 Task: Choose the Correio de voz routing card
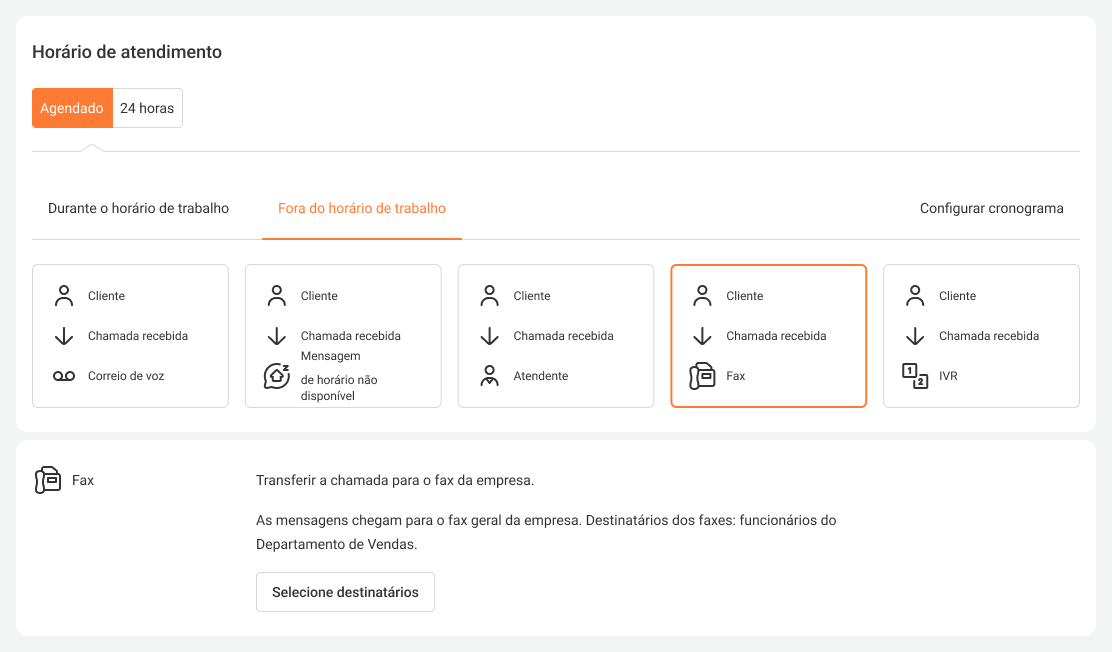coord(131,336)
